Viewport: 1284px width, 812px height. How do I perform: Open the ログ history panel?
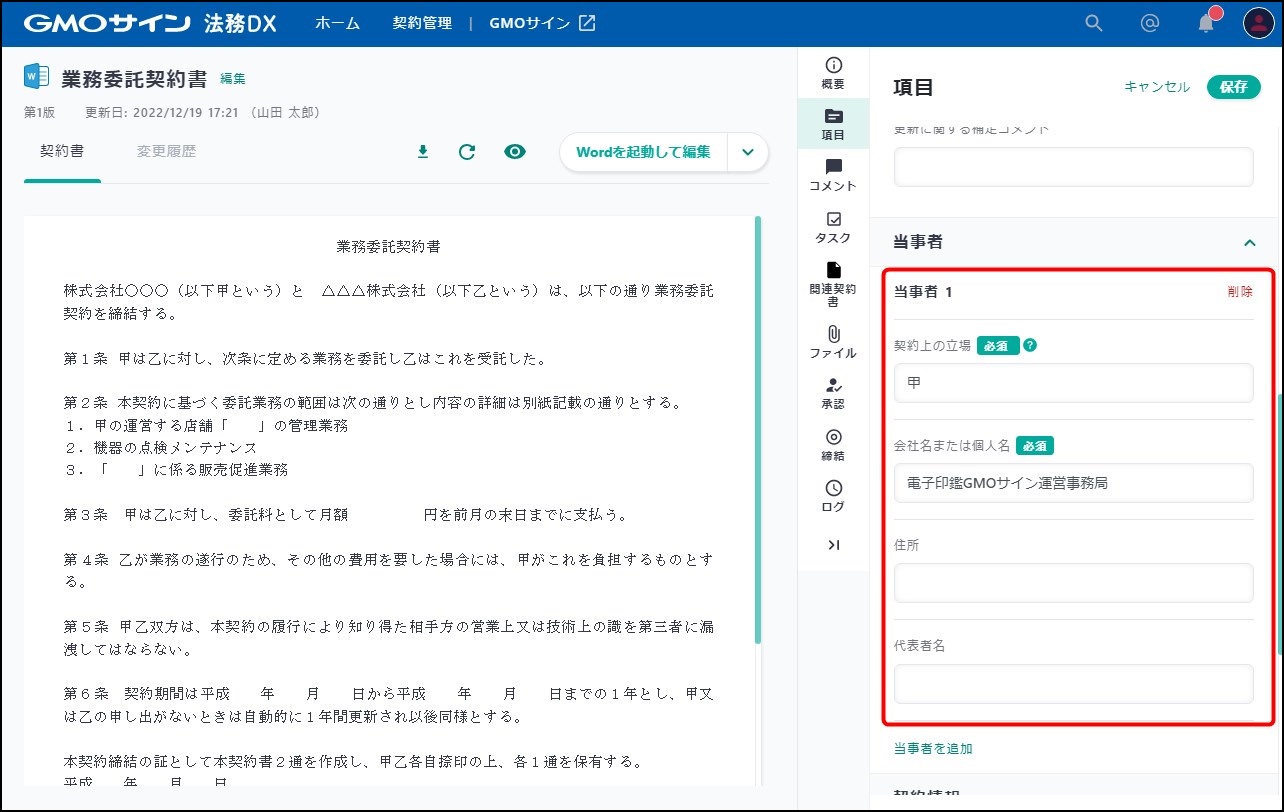[x=833, y=496]
